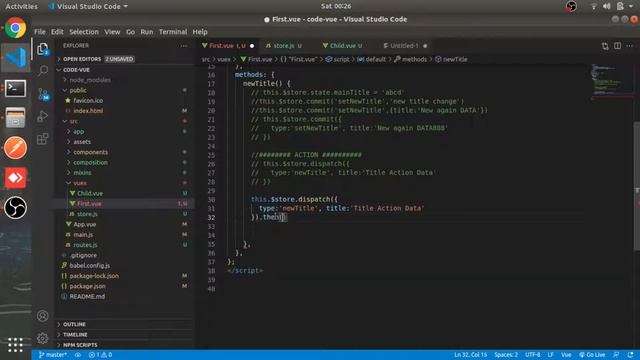The image size is (640, 360).
Task: Open the View menu
Action: coord(112,32)
